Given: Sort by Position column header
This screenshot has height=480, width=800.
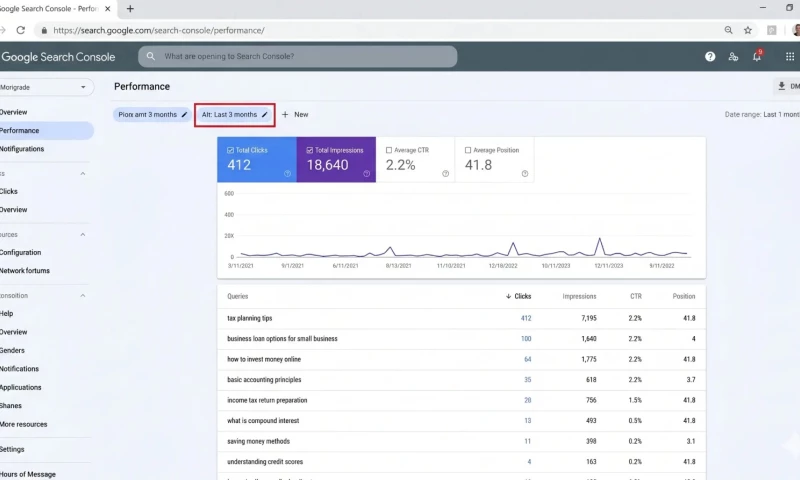Looking at the screenshot, I should 684,296.
